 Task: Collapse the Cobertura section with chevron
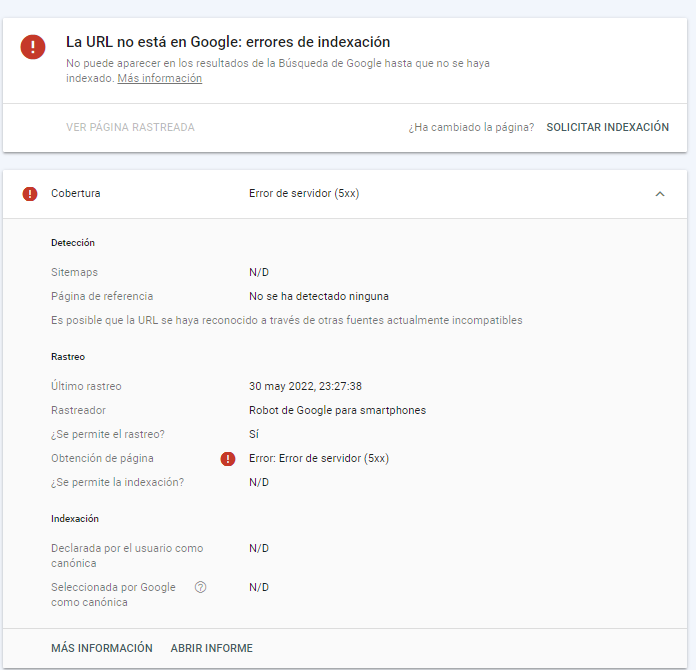(660, 194)
